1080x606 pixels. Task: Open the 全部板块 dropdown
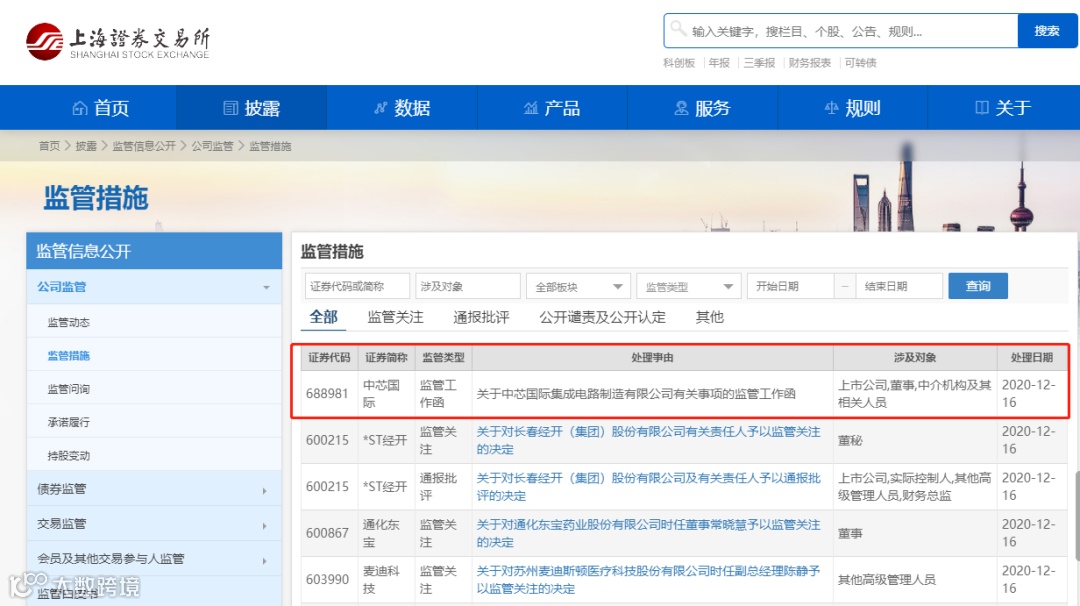click(578, 286)
